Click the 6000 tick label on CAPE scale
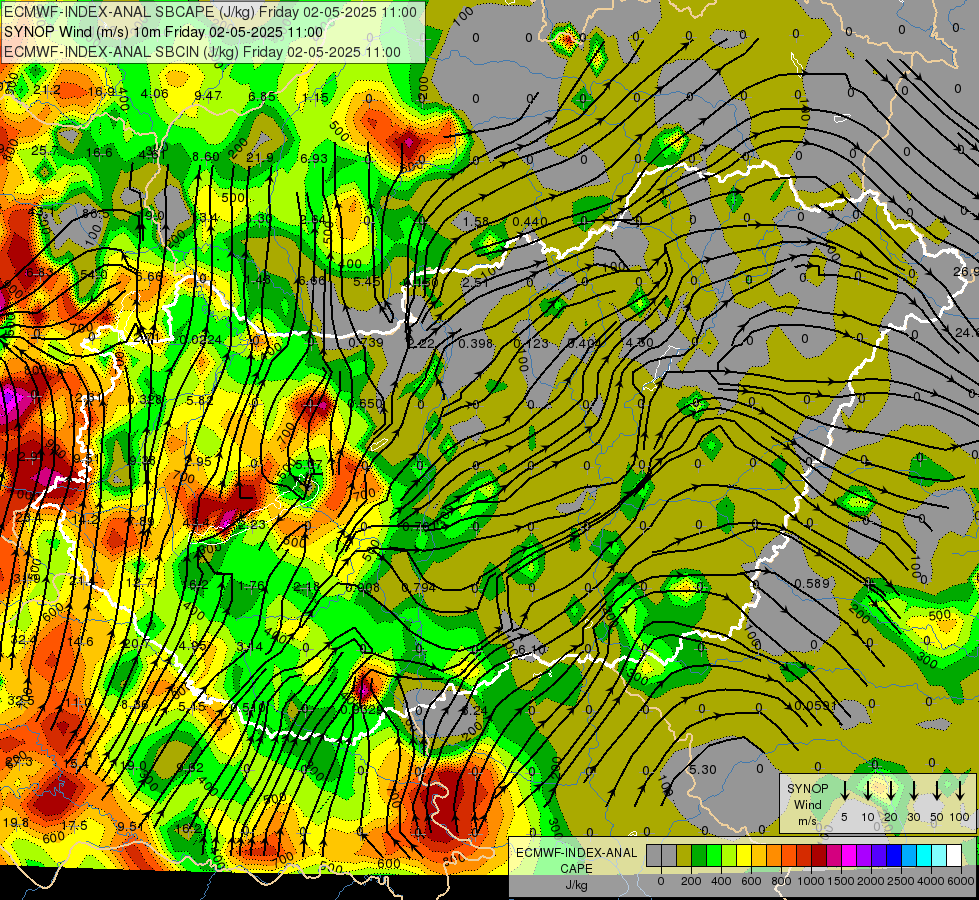The width and height of the screenshot is (979, 900). pyautogui.click(x=962, y=881)
